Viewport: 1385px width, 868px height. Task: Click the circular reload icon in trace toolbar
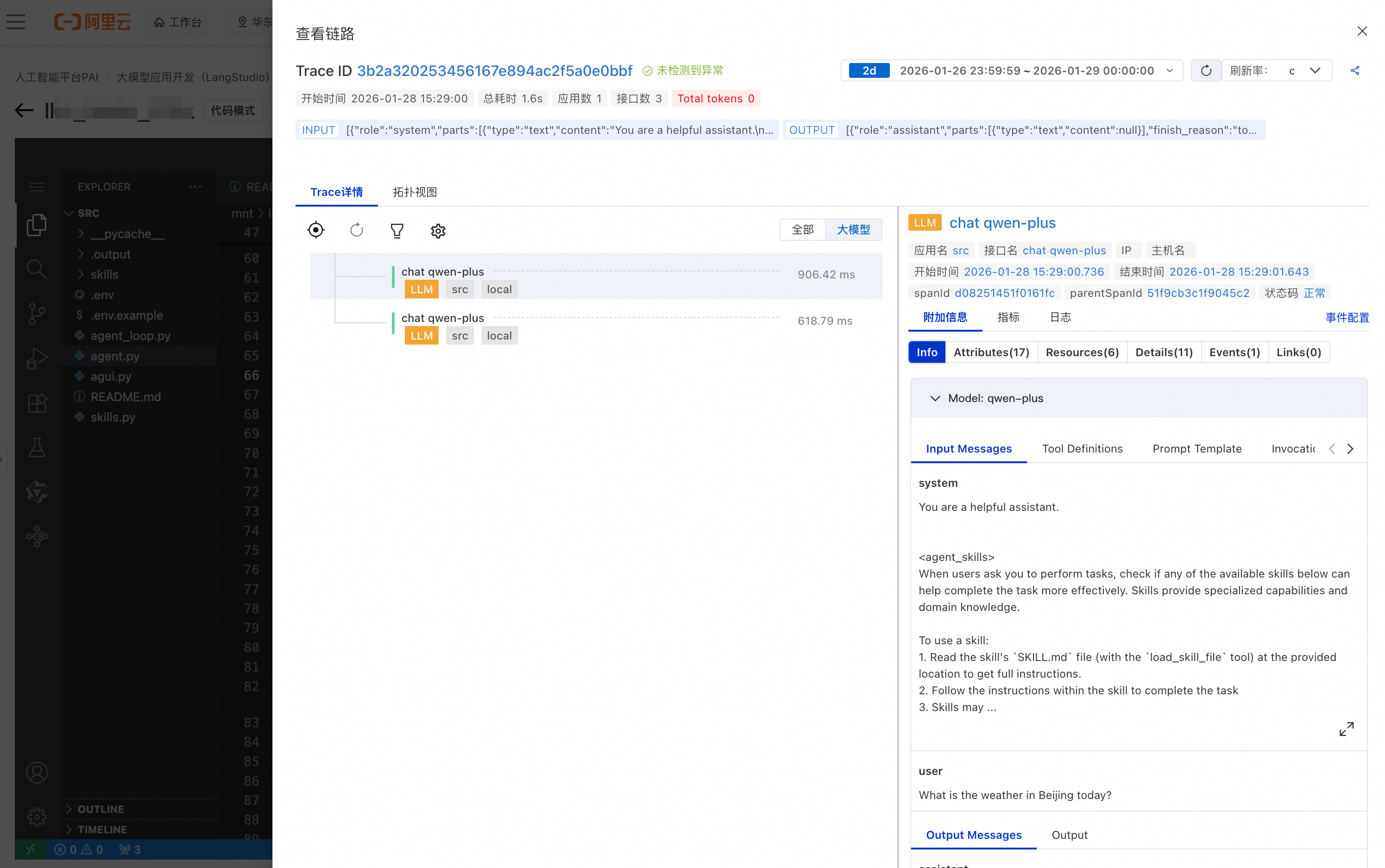(356, 230)
